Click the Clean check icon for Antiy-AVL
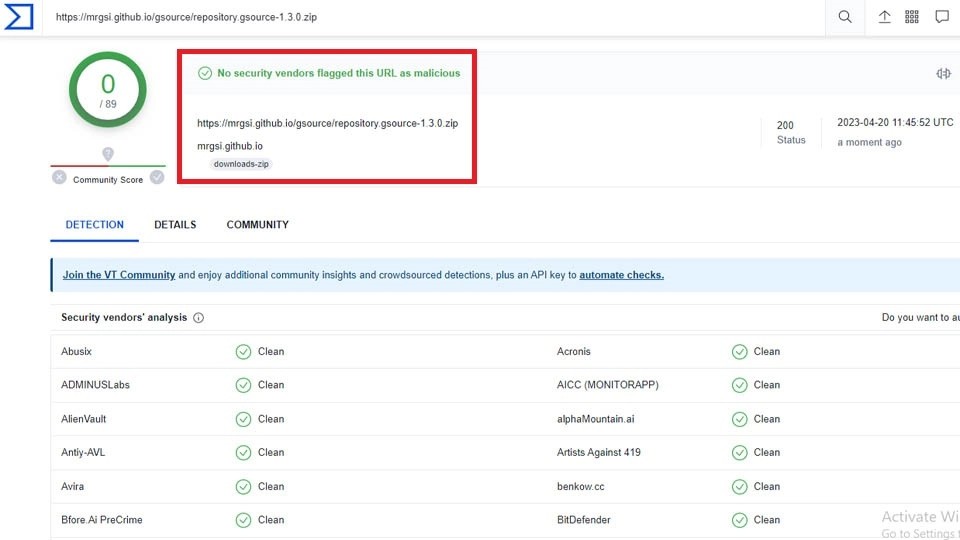This screenshot has width=960, height=540. (x=243, y=452)
